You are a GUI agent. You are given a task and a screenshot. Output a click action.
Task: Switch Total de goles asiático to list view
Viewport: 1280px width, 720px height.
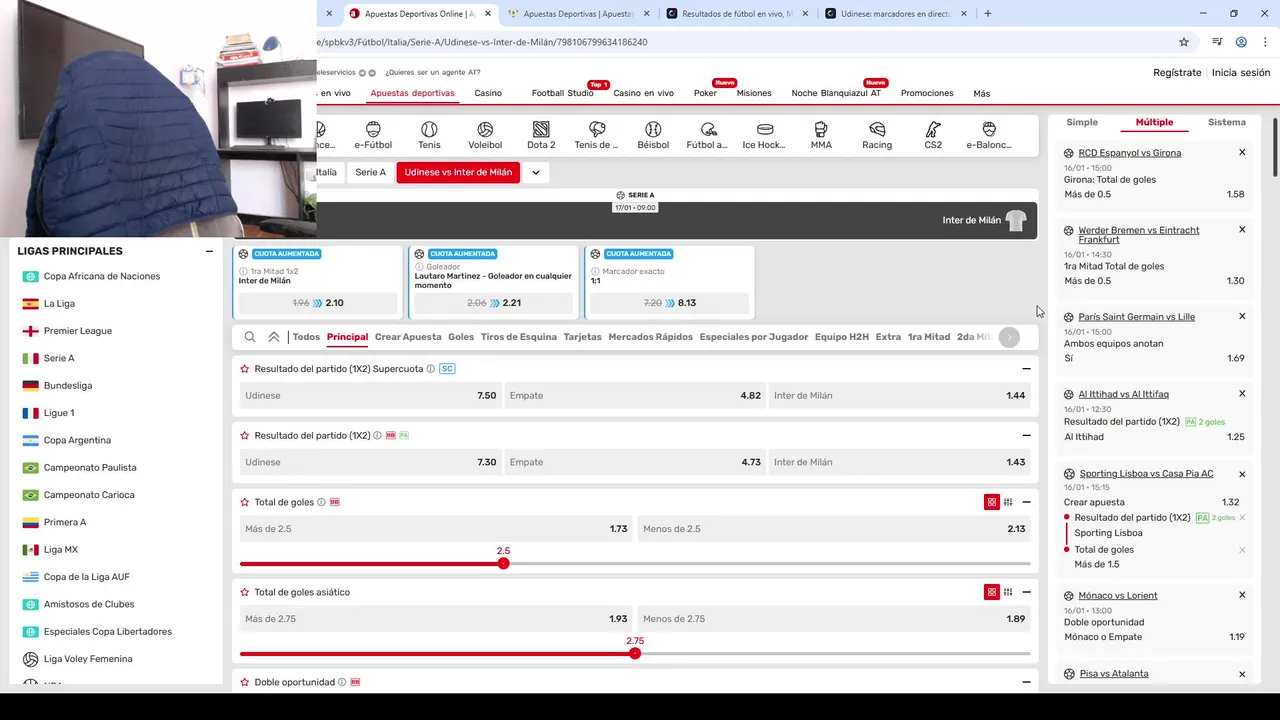1008,592
